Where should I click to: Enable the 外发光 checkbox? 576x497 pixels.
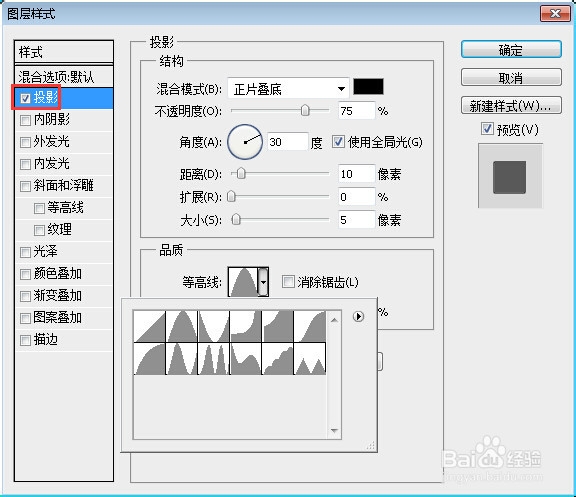tap(25, 142)
